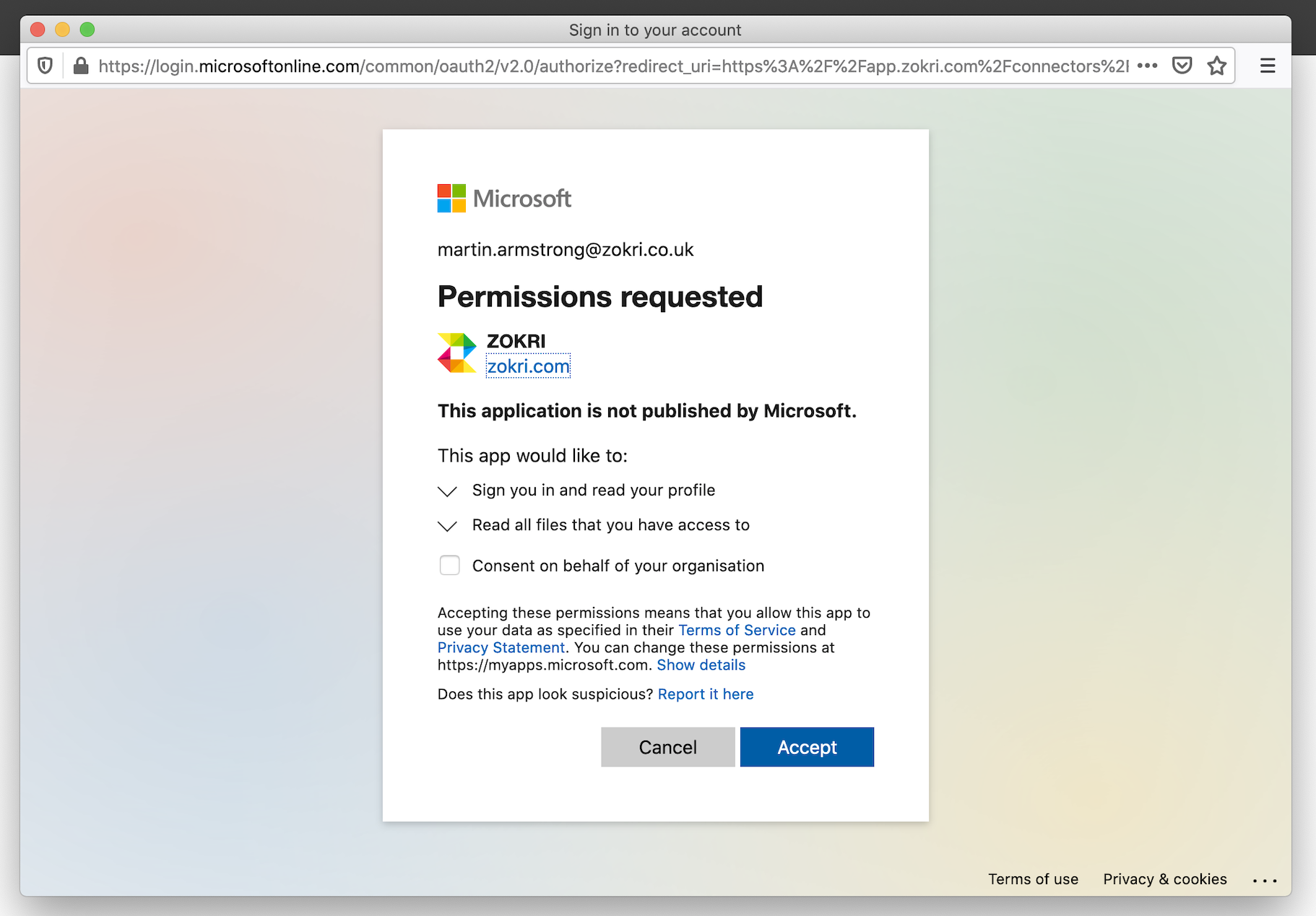Click the padlock site security icon
Screen dimensions: 1316x916
pos(81,66)
